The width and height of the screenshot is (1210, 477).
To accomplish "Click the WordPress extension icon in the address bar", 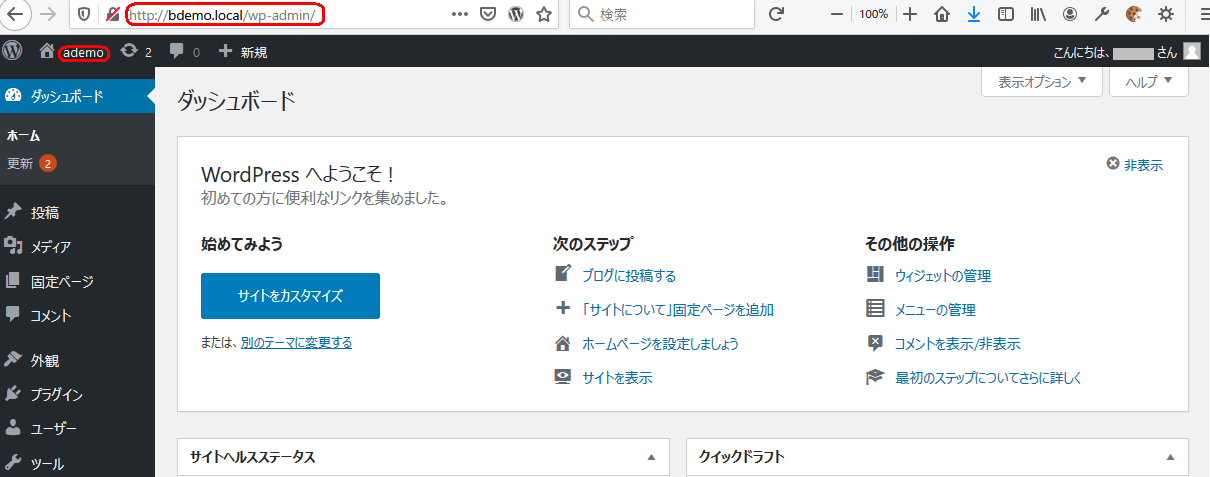I will coord(516,15).
